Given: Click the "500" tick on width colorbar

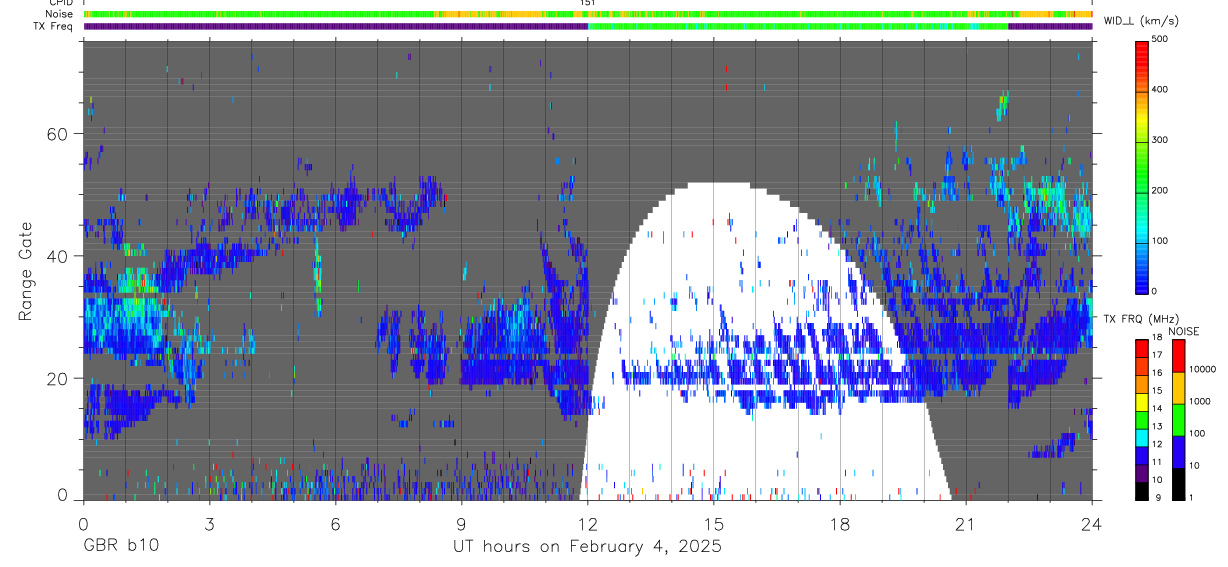Looking at the screenshot, I should point(1160,39).
